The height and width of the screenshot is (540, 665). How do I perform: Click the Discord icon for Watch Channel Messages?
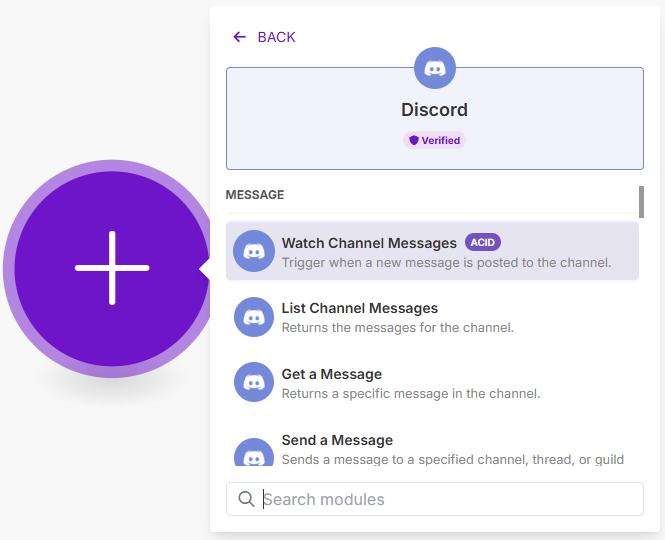(254, 251)
